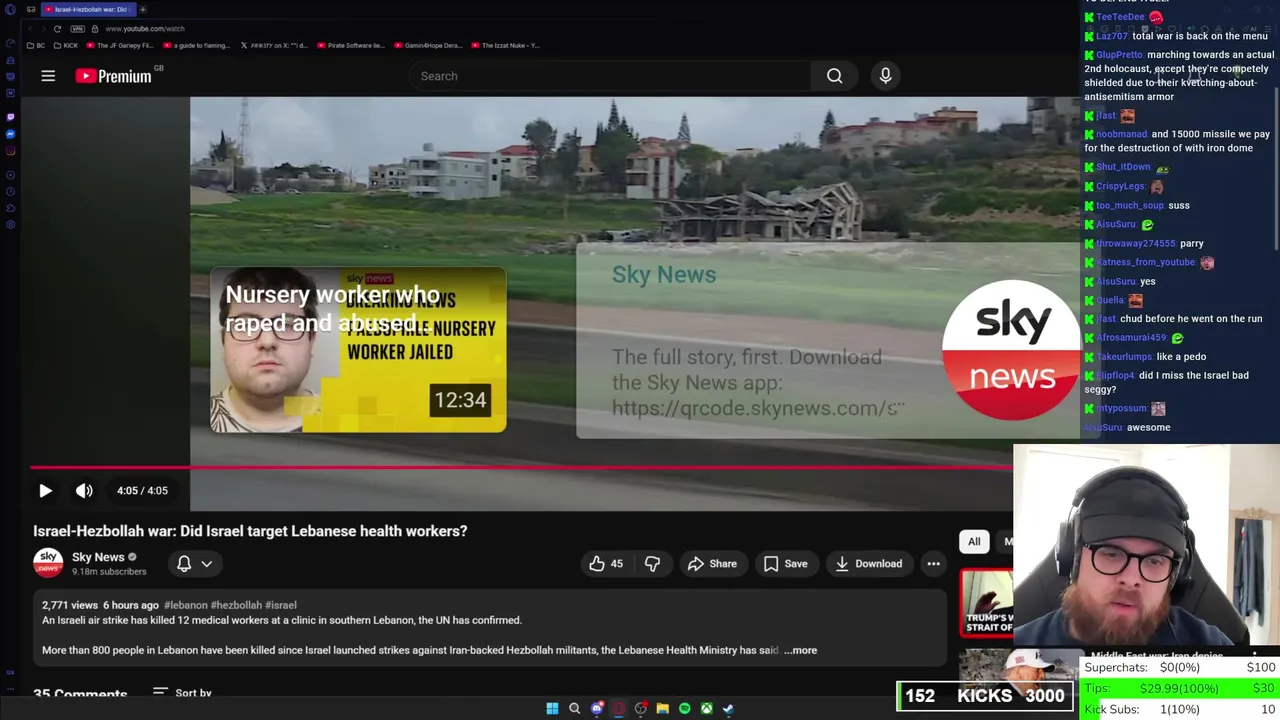Open the Windows Start menu
The image size is (1280, 720).
click(552, 708)
